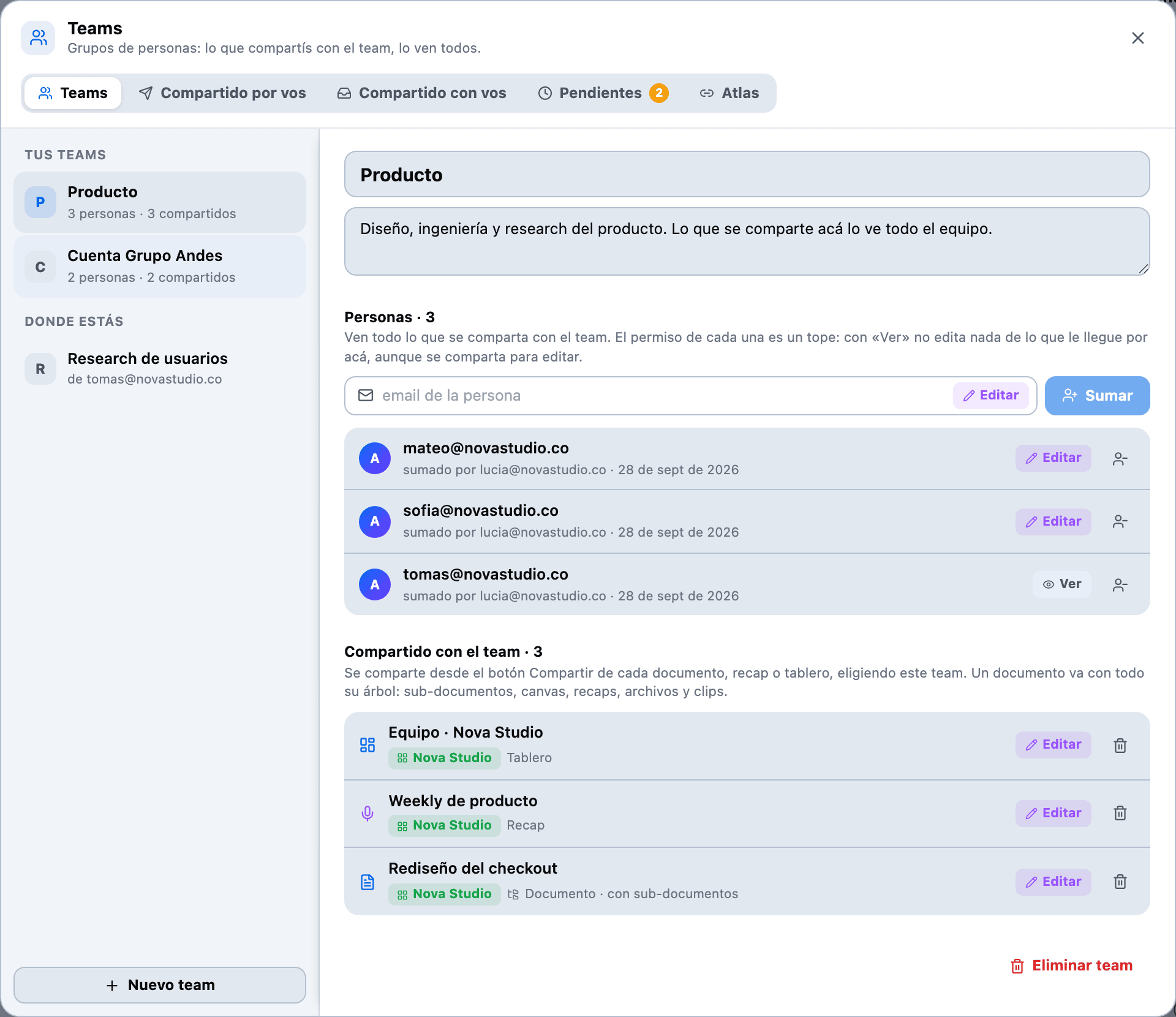Click the sub-documents tree icon in Rediseño row

(513, 894)
